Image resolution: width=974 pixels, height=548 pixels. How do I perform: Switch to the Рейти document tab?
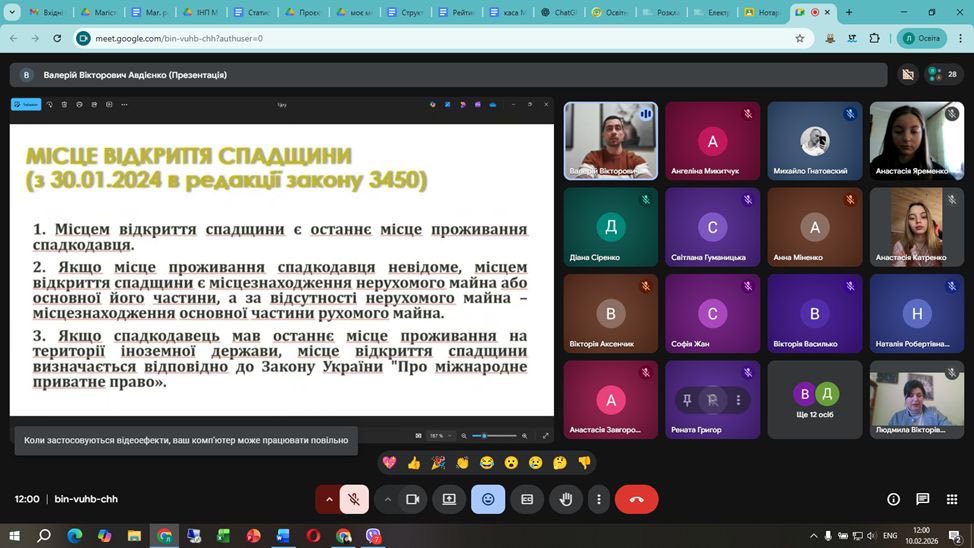click(x=455, y=12)
